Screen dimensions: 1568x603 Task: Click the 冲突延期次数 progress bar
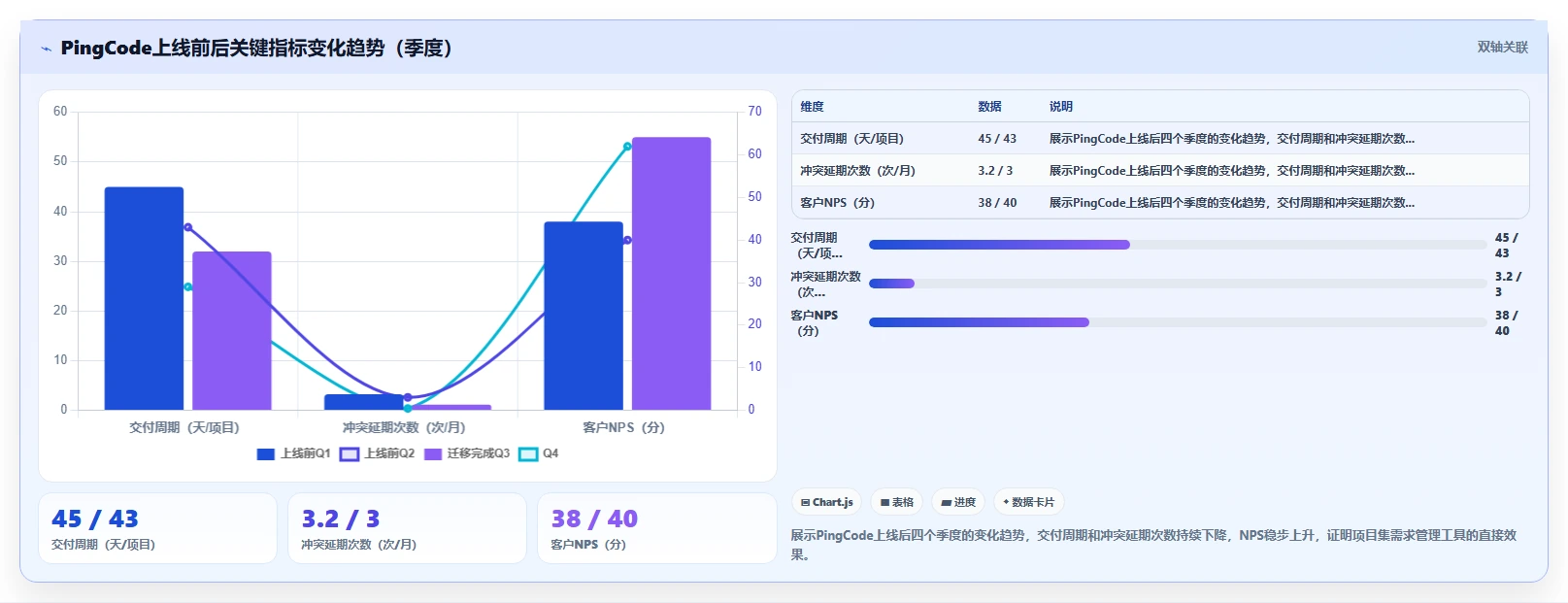click(1178, 284)
